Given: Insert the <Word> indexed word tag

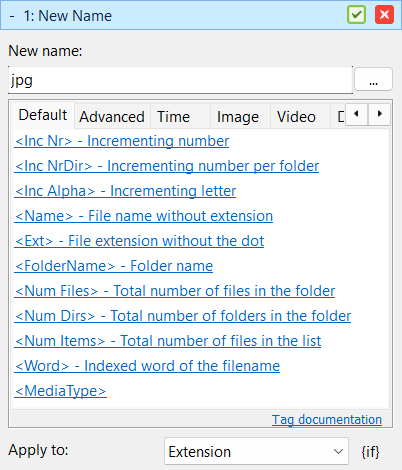Looking at the screenshot, I should (147, 366).
